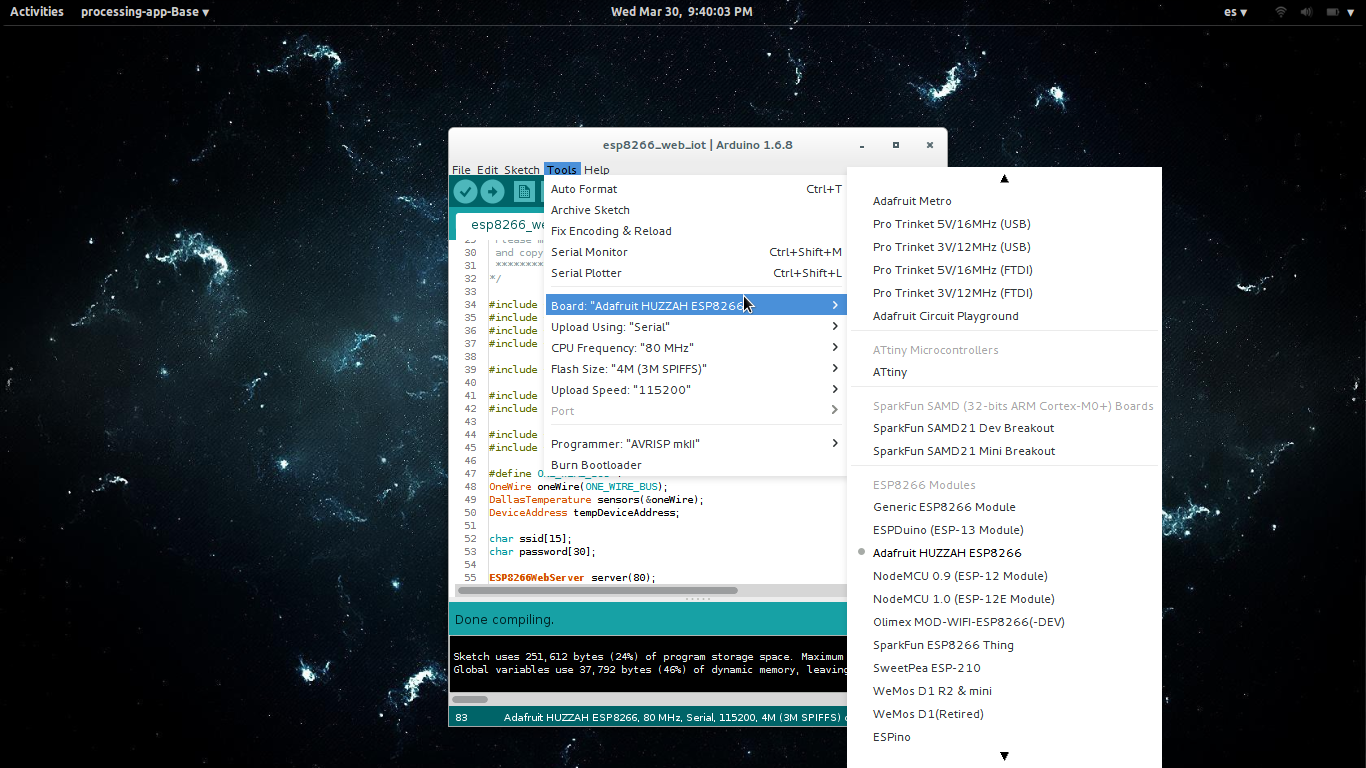This screenshot has height=768, width=1366.
Task: Open Serial Plotter from Tools menu
Action: tap(695, 273)
